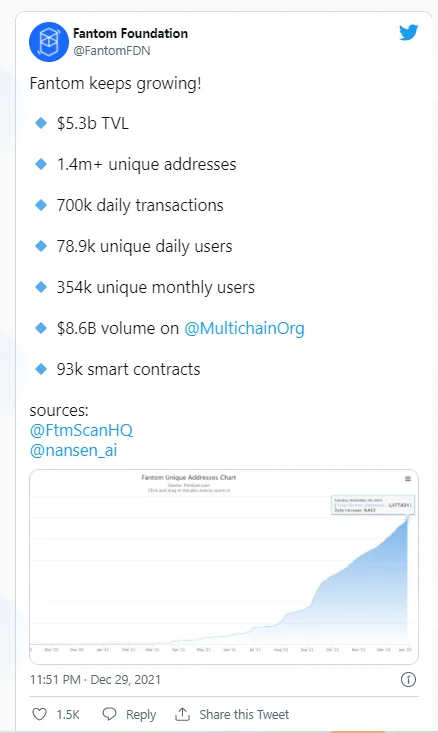Click the Fantom Foundation account name
Viewport: 438px width, 733px height.
click(130, 33)
